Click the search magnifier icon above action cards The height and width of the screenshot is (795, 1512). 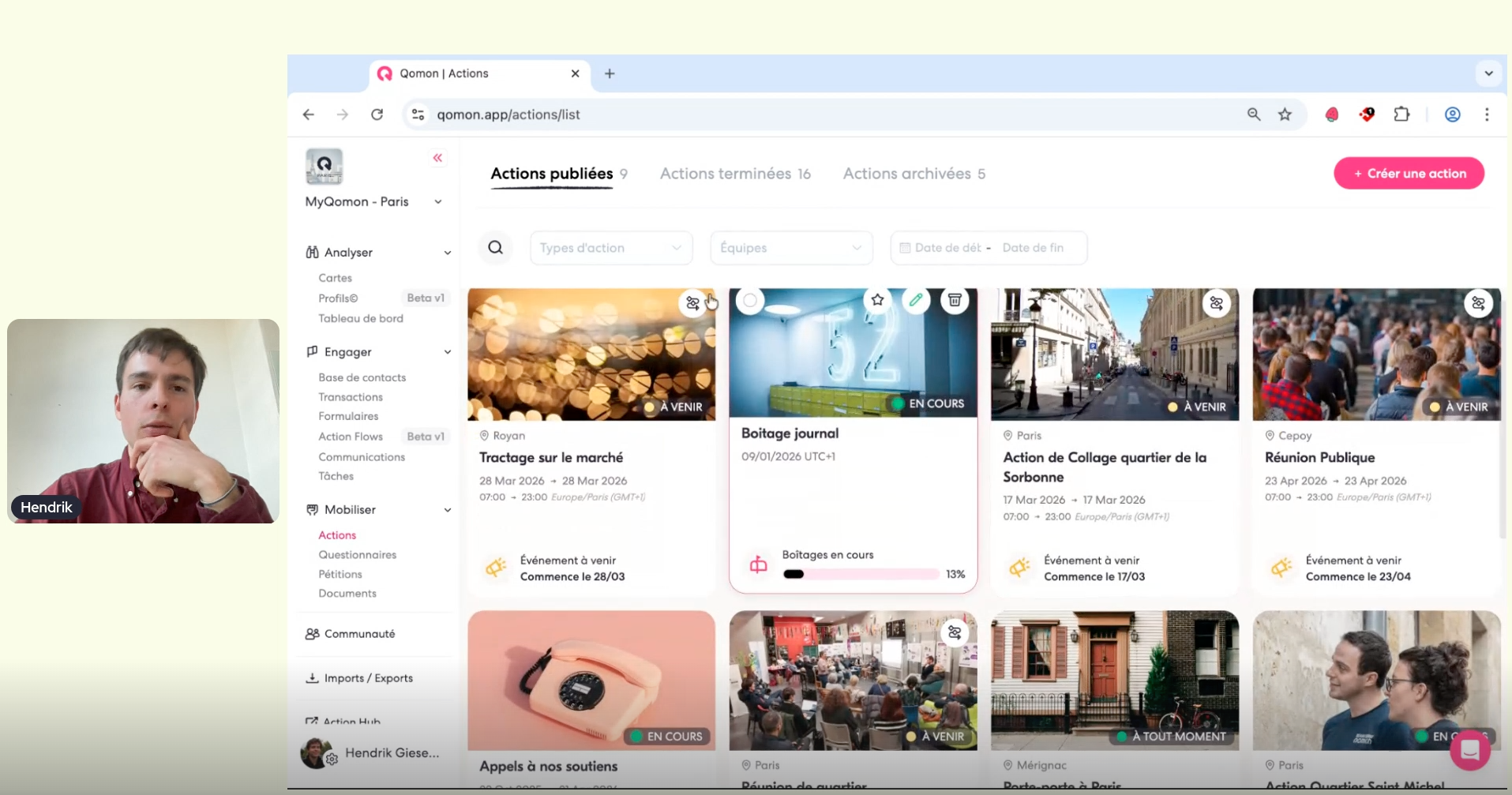[495, 248]
